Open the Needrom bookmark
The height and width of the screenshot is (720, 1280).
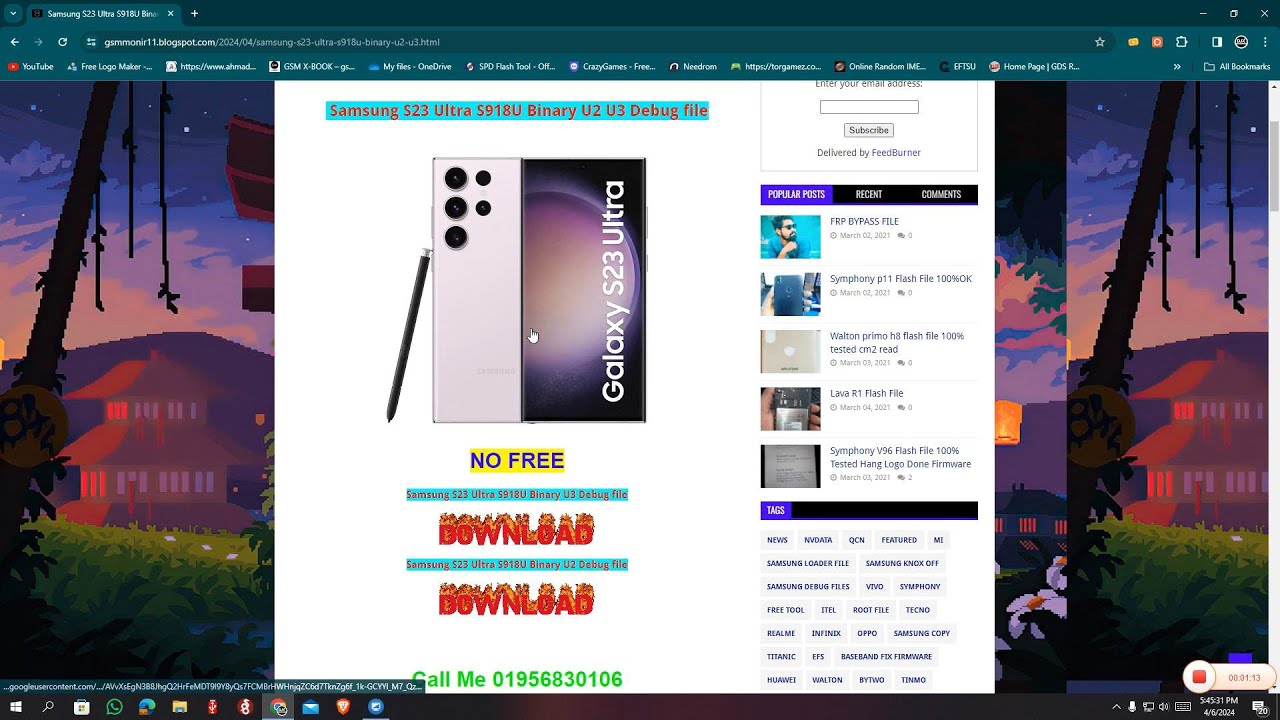click(x=692, y=67)
